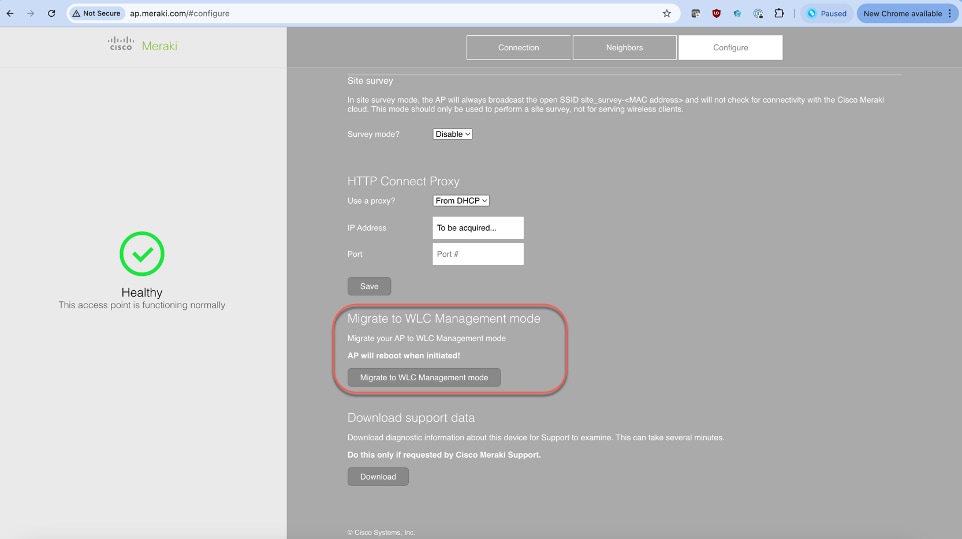Click the Healthy status text

[x=142, y=292]
